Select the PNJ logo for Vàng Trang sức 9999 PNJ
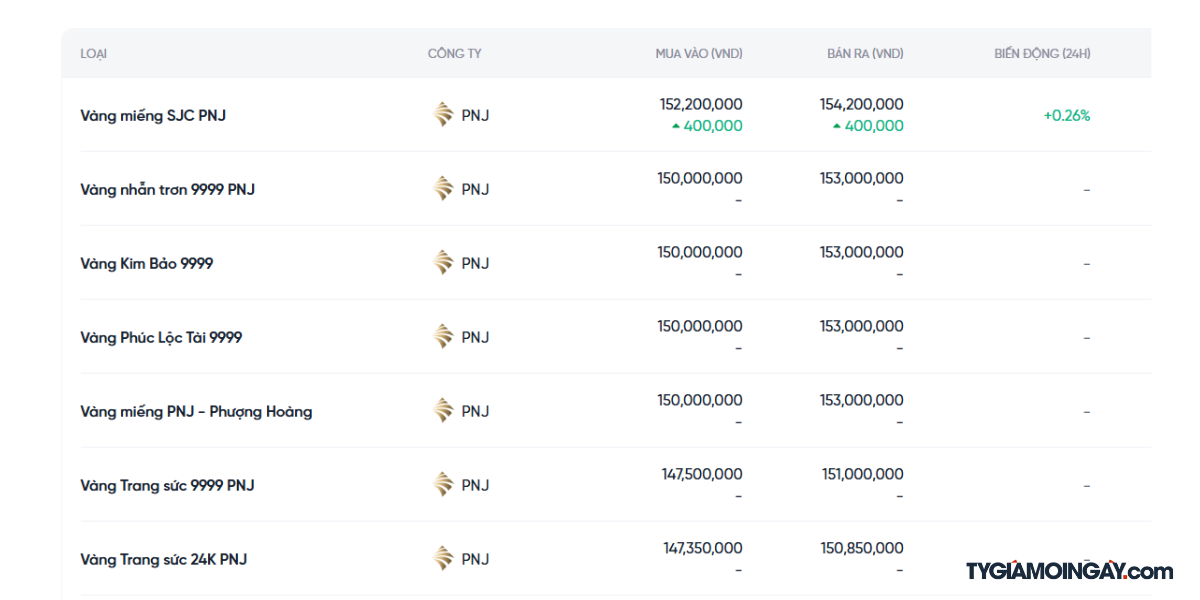The width and height of the screenshot is (1200, 600). (443, 485)
